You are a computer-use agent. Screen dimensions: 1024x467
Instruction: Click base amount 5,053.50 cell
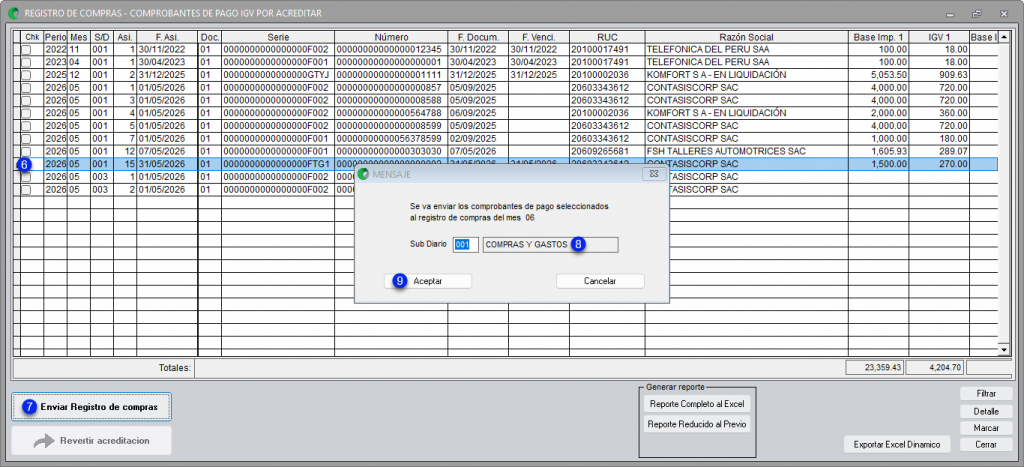point(878,75)
